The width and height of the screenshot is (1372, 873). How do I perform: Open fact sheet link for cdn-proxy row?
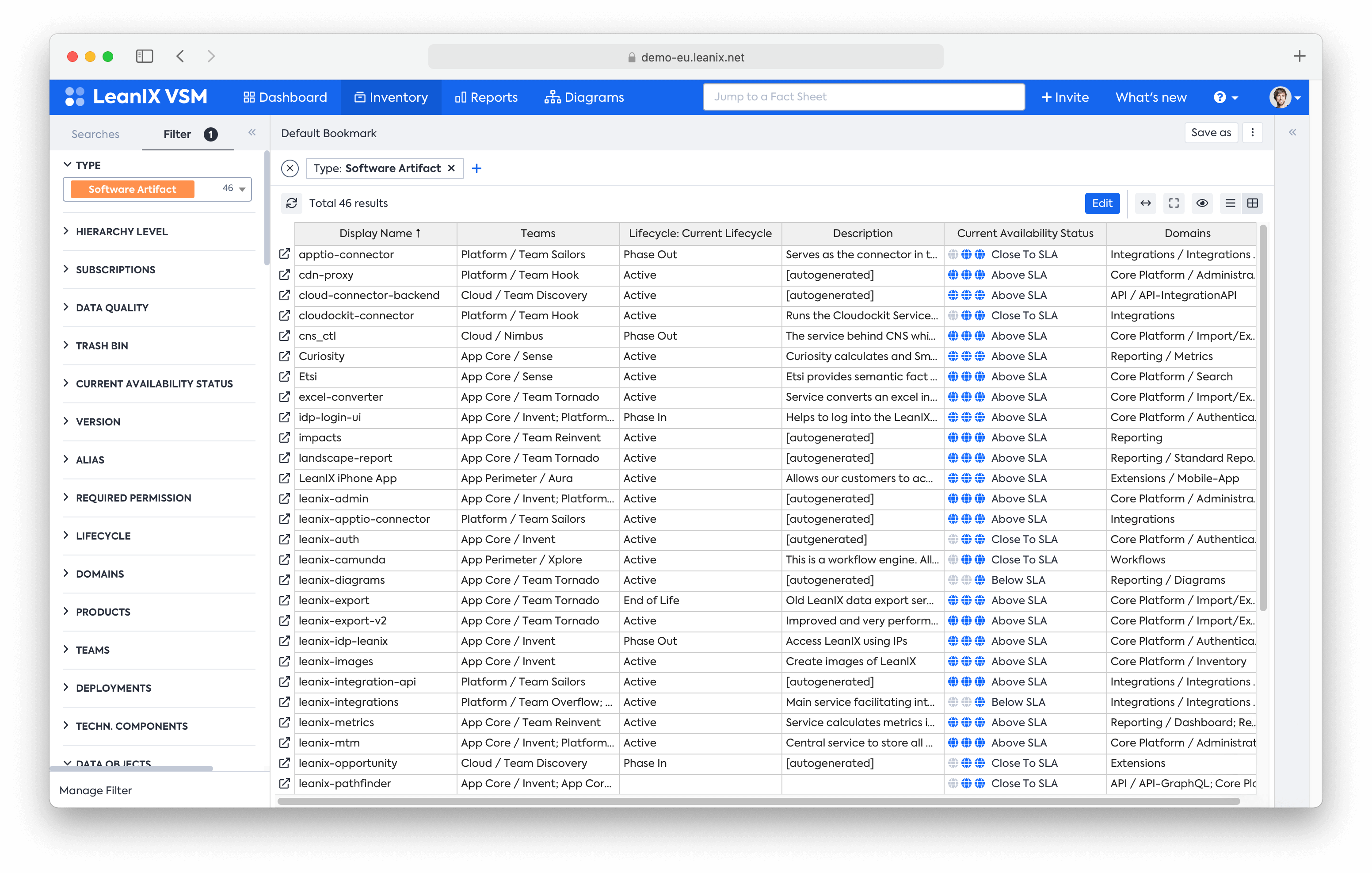(x=284, y=275)
